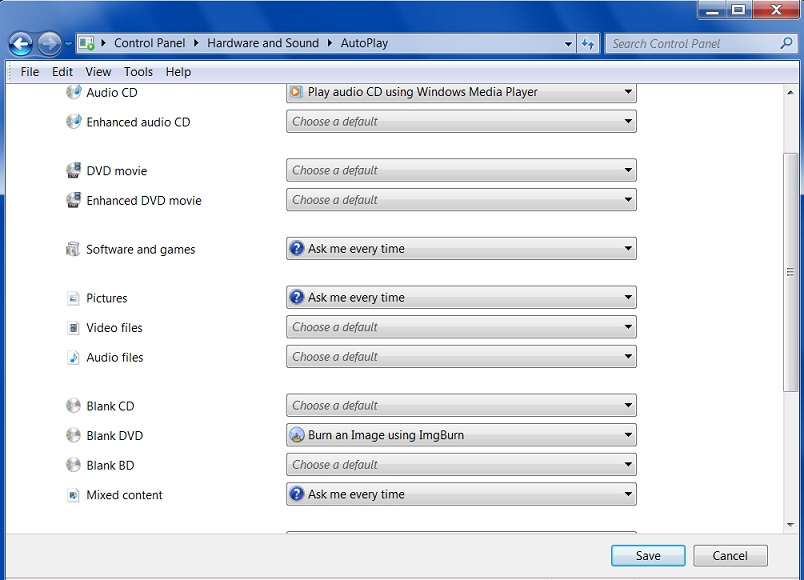Click the Mixed content icon
The width and height of the screenshot is (804, 580).
[73, 495]
